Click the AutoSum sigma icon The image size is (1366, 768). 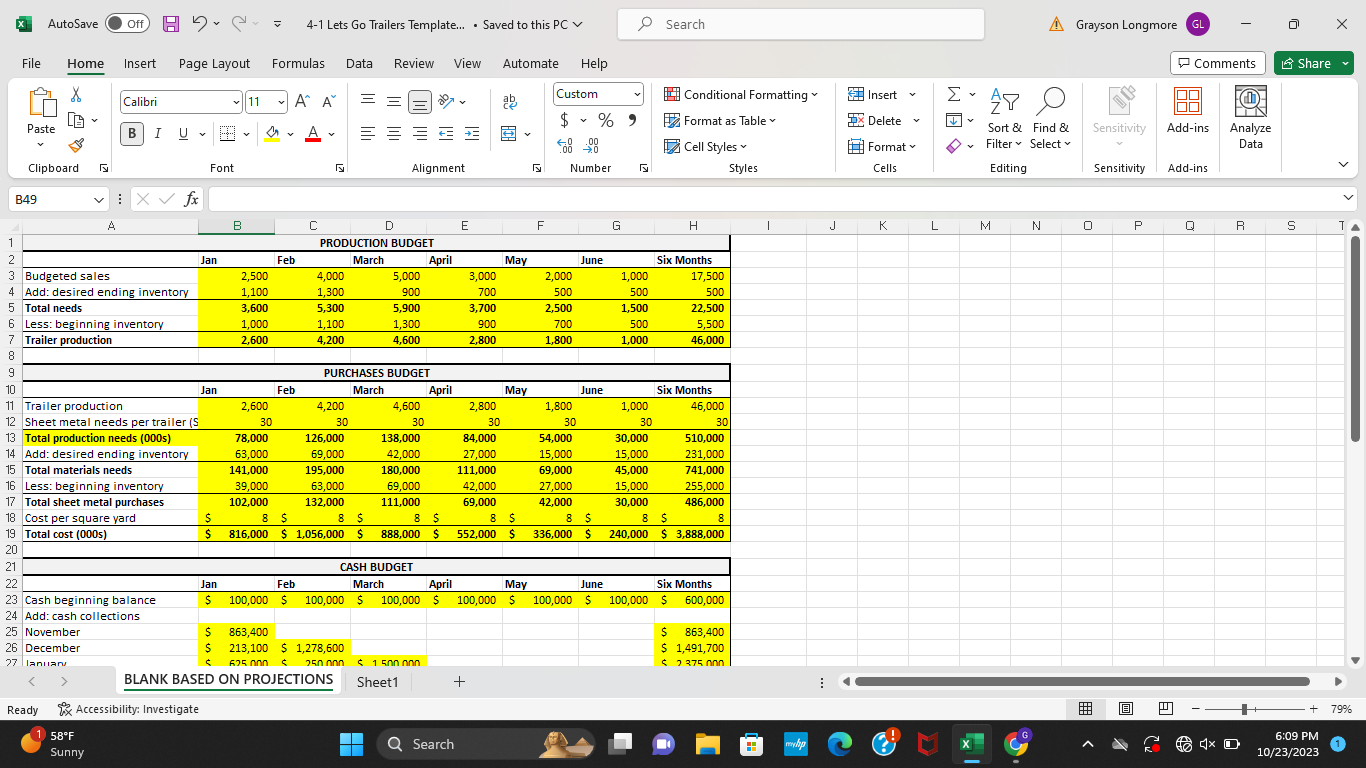coord(953,95)
